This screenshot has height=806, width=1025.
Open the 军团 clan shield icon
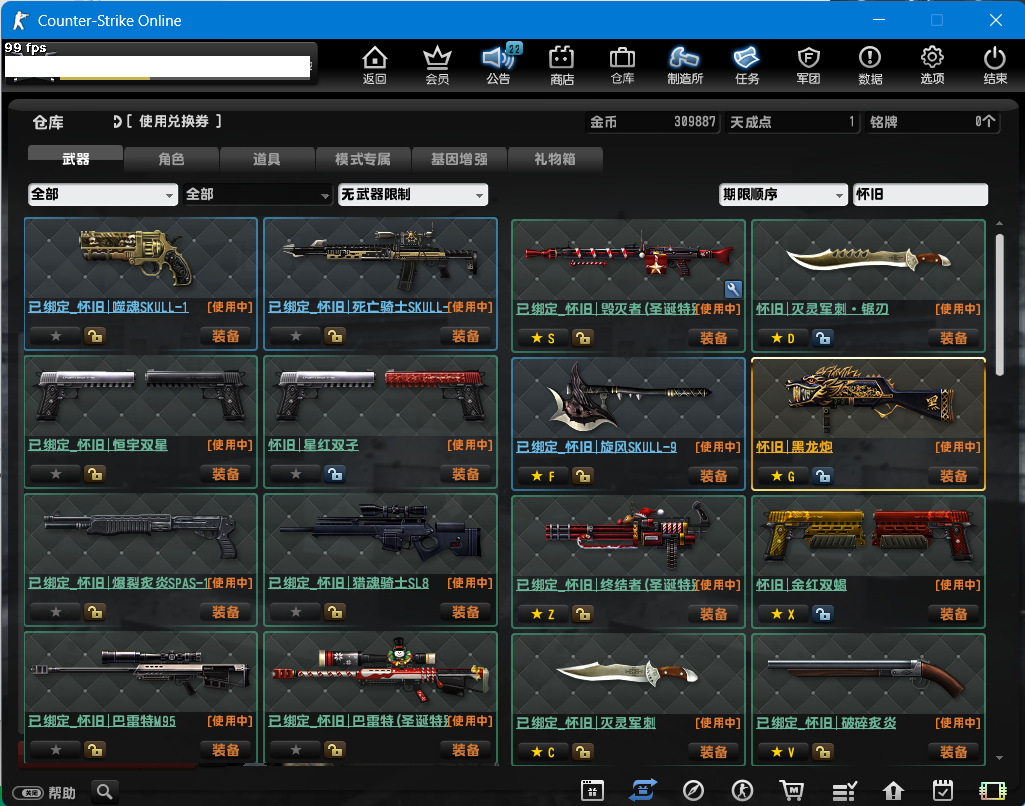pos(809,64)
